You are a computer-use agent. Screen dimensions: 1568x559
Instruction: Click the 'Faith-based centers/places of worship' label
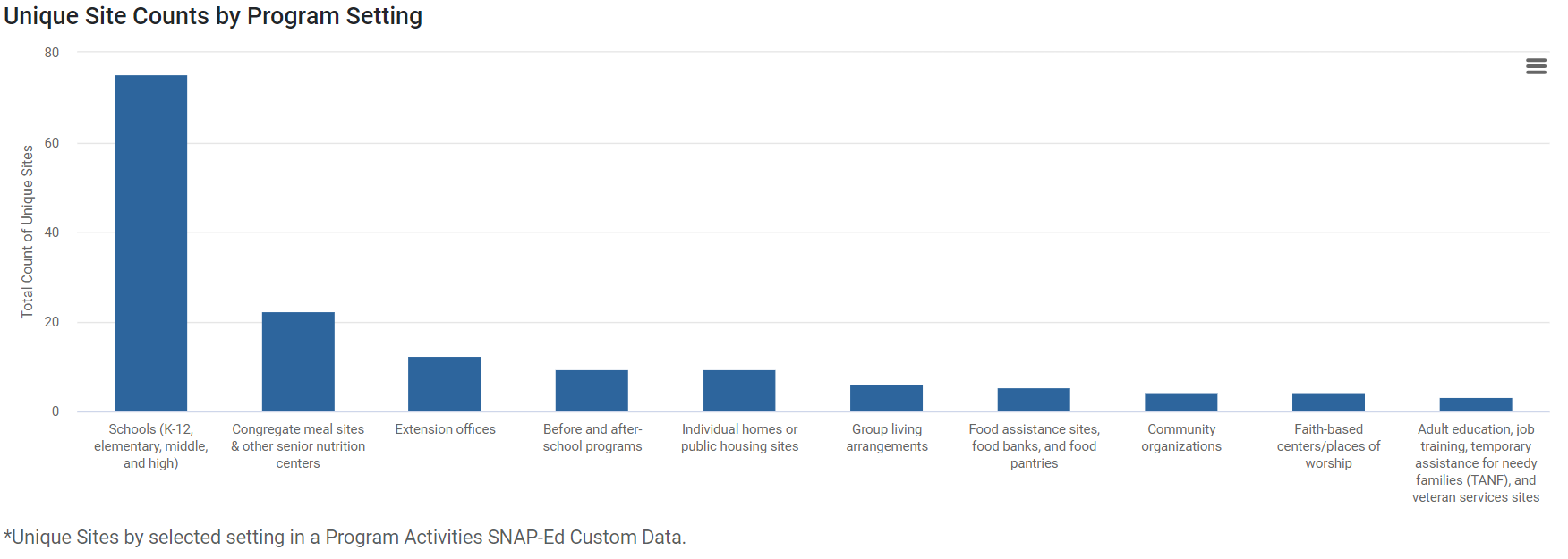point(1328,445)
